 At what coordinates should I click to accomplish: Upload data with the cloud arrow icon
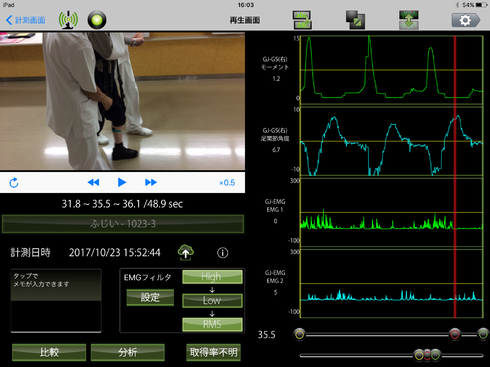[186, 252]
